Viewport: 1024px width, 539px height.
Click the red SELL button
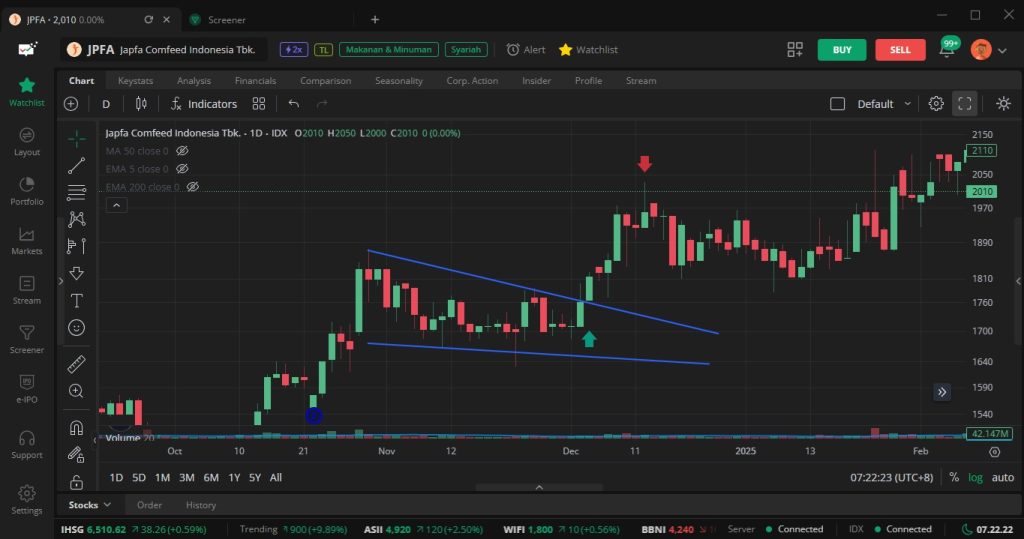(900, 50)
